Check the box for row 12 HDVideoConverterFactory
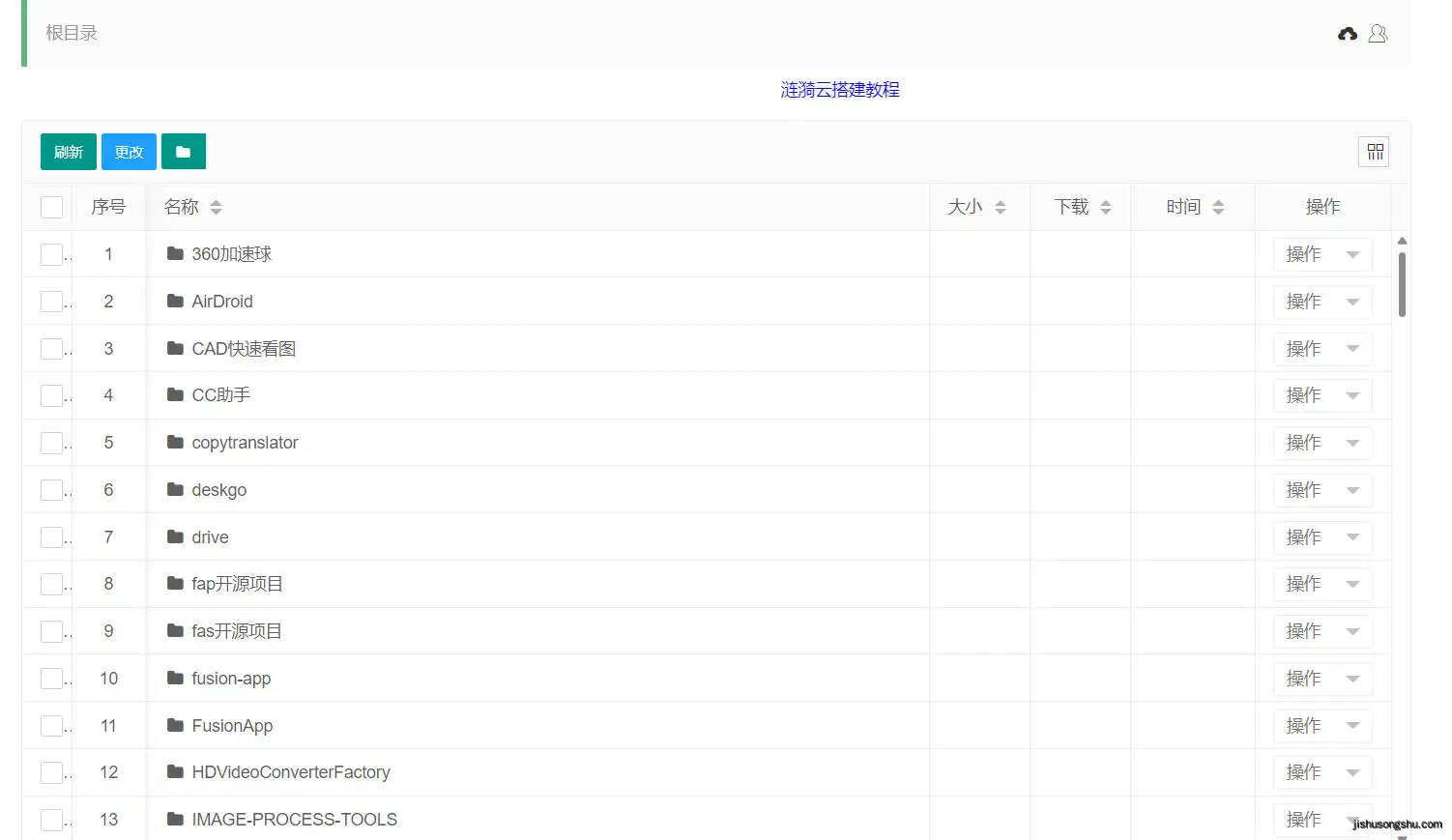Viewport: 1452px width, 840px height. [x=52, y=772]
